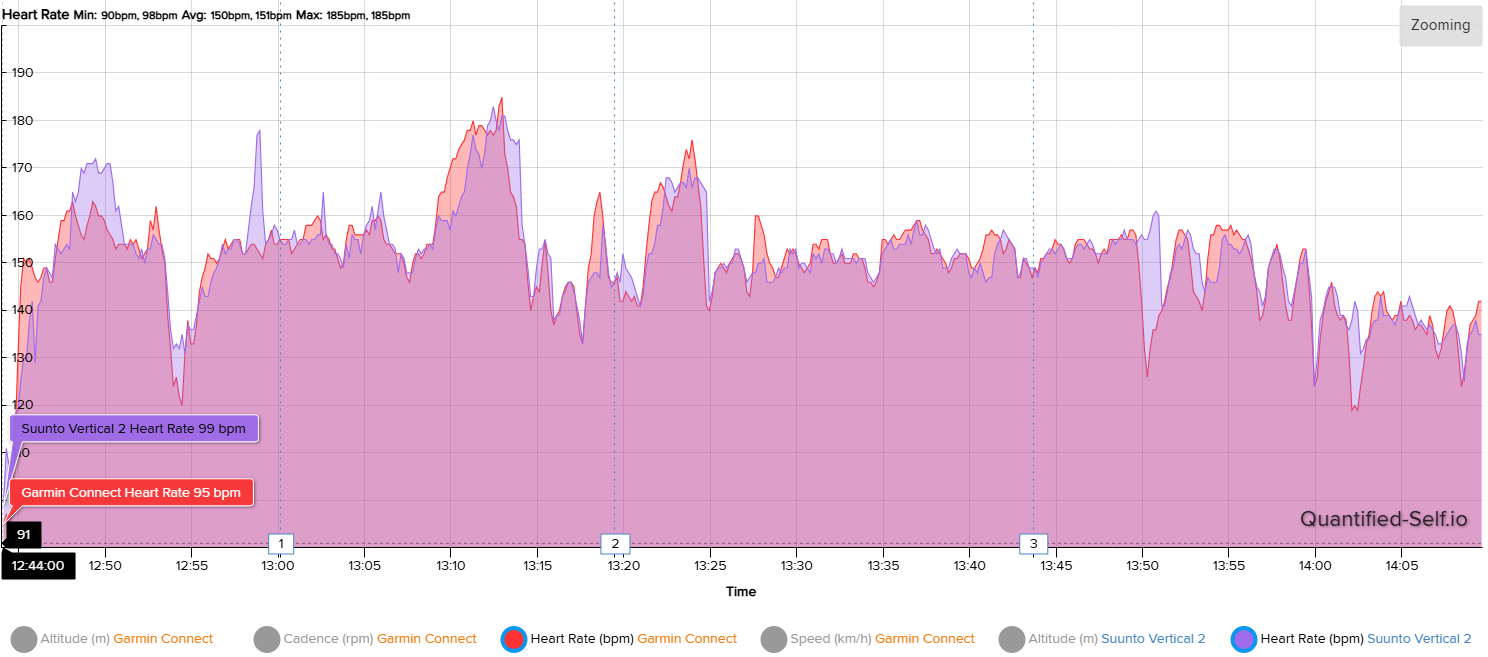This screenshot has height=657, width=1488.
Task: Click the Quantified-Self.io watermark
Action: (x=1383, y=519)
